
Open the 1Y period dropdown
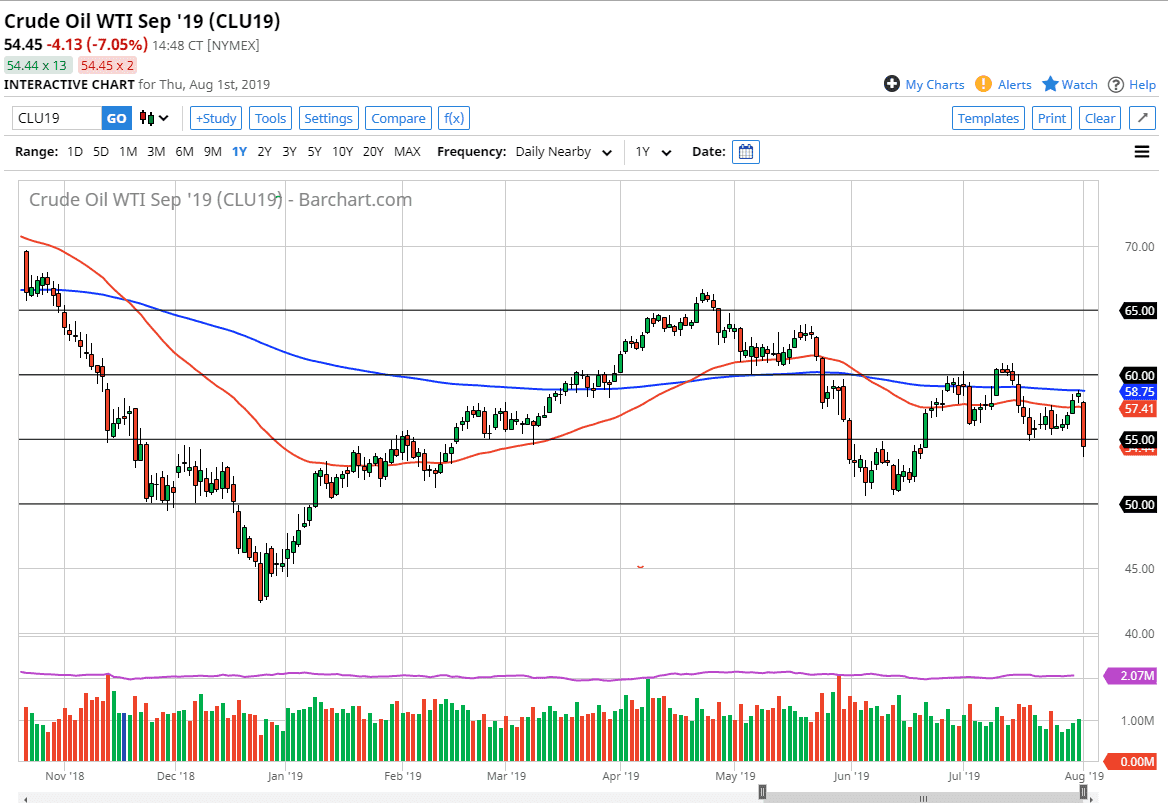654,152
